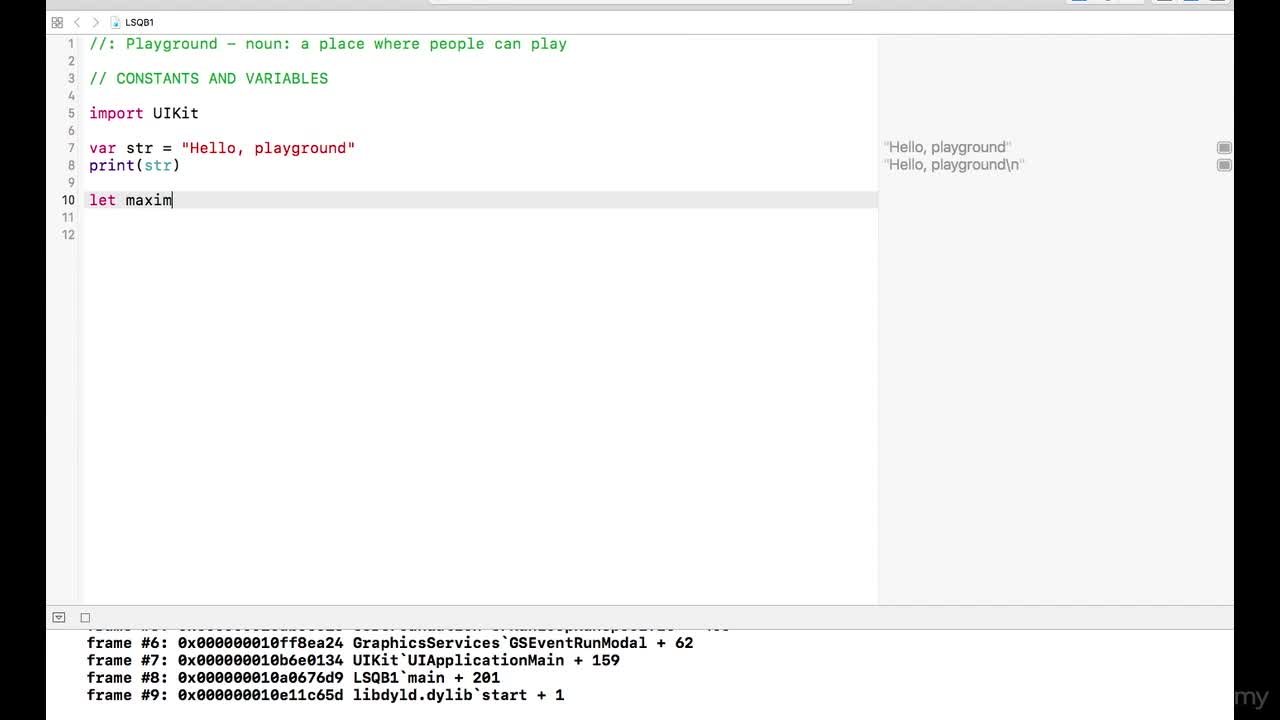Select the "Hello, playground" result in sidebar
Image resolution: width=1280 pixels, height=720 pixels.
point(947,148)
